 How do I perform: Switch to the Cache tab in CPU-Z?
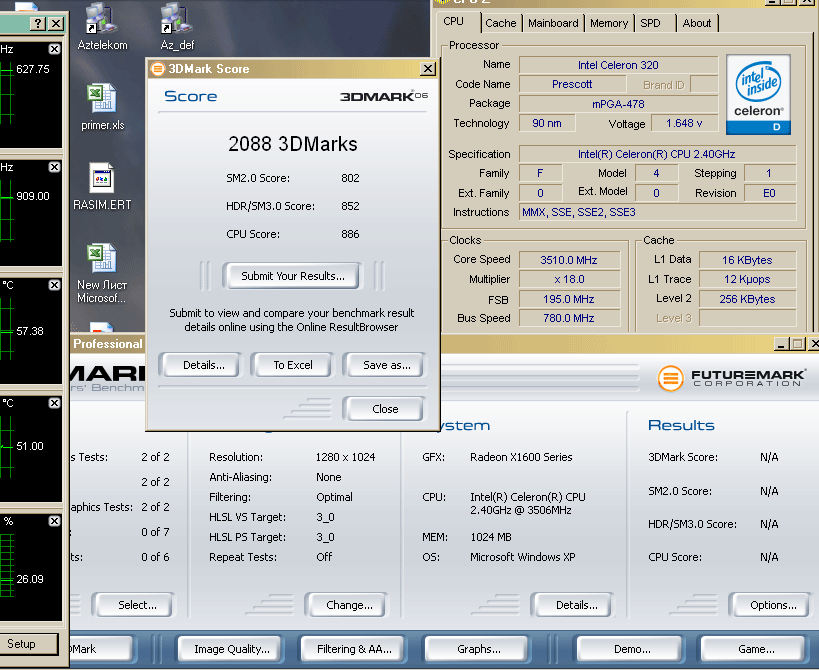point(501,23)
